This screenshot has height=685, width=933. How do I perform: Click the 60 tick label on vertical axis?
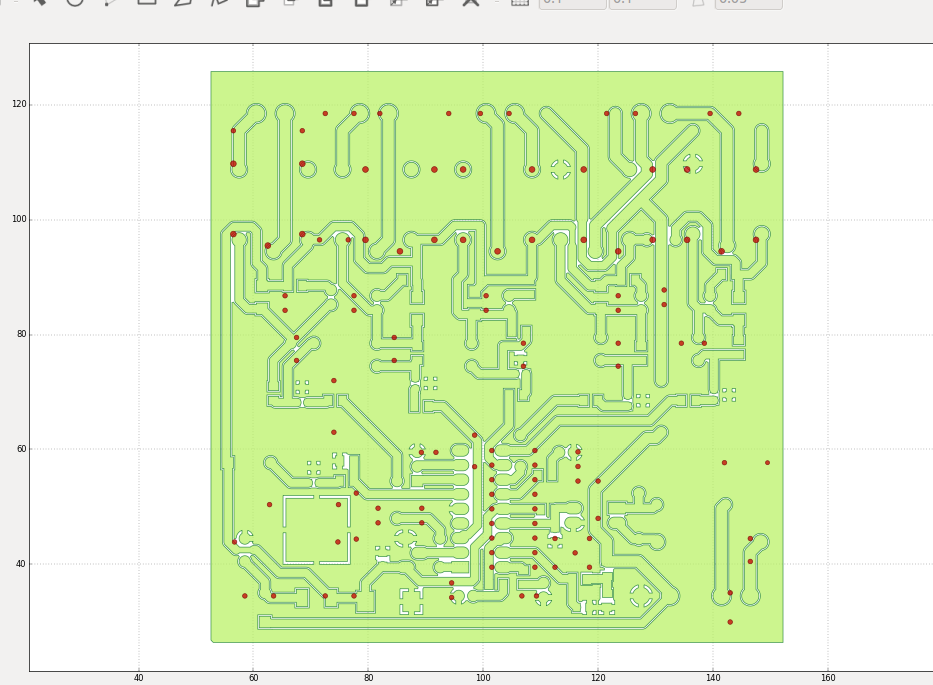(x=21, y=449)
